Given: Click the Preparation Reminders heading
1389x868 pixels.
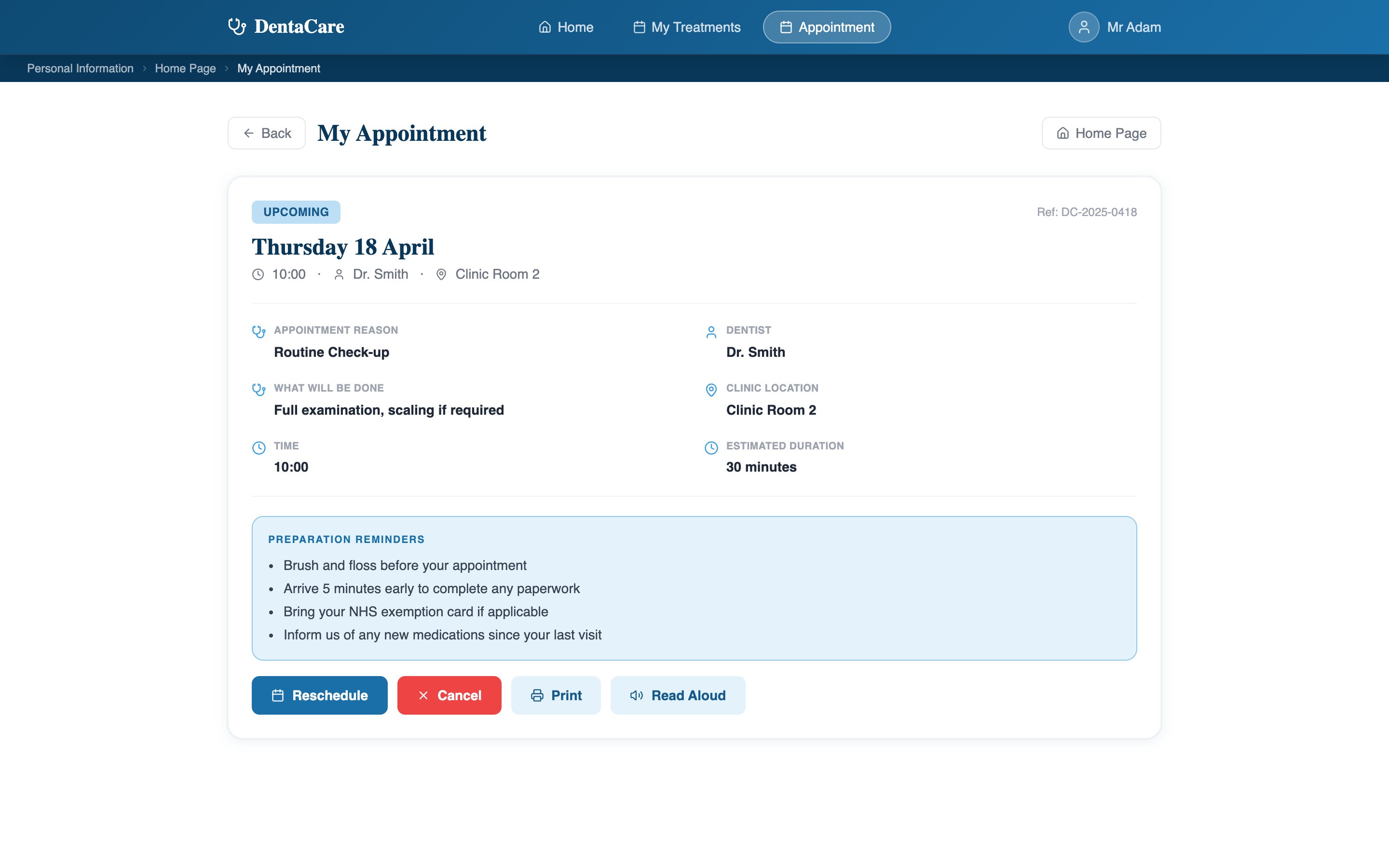Looking at the screenshot, I should [347, 540].
